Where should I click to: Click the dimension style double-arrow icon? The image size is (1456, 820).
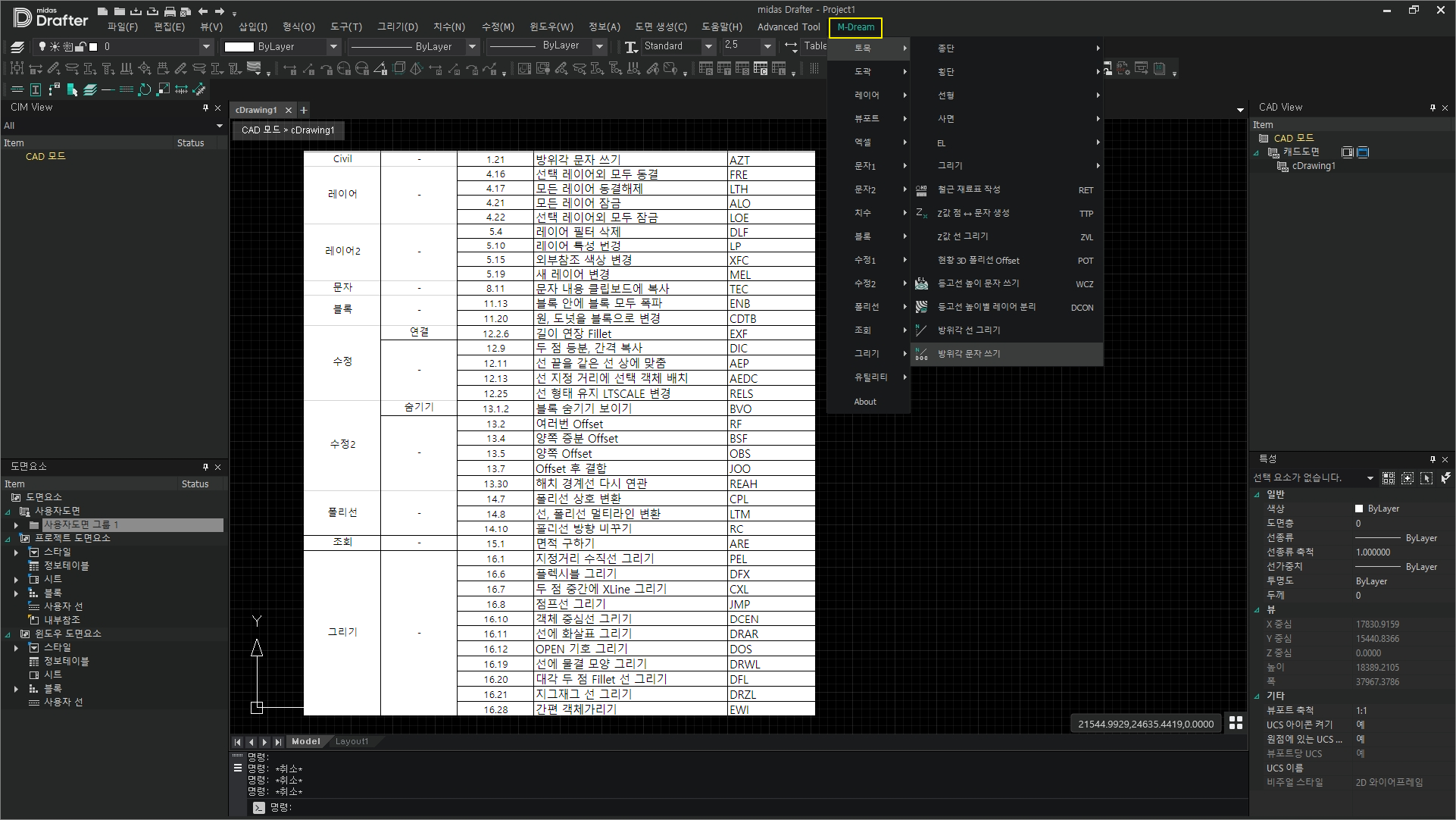pos(791,47)
